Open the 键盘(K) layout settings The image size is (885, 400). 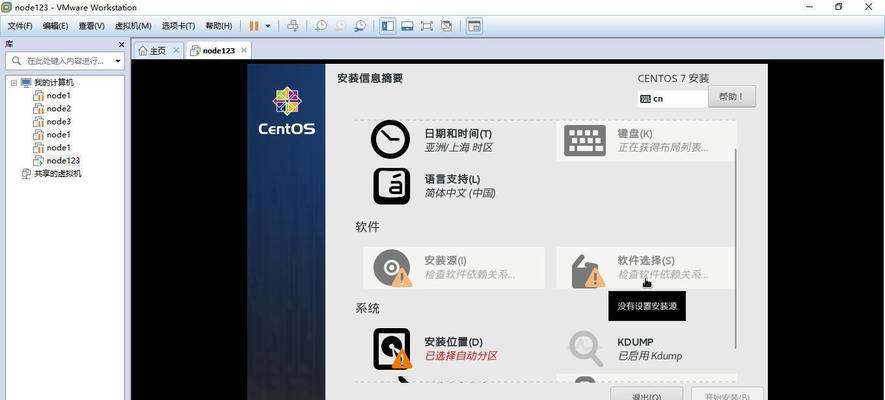[x=646, y=140]
